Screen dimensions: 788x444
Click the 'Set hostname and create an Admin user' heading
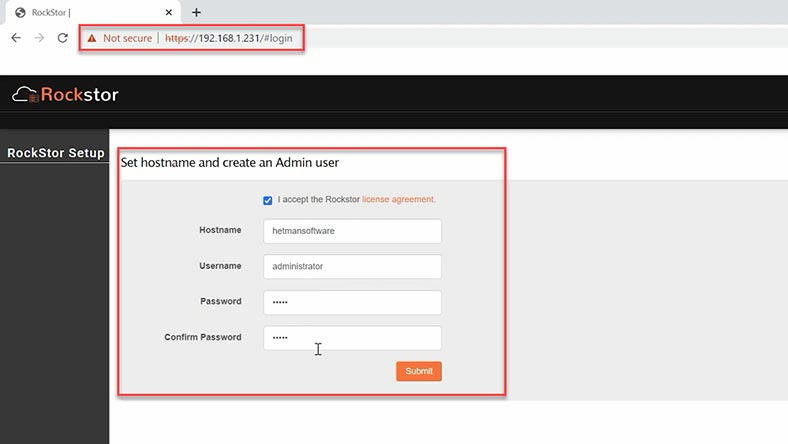[230, 162]
